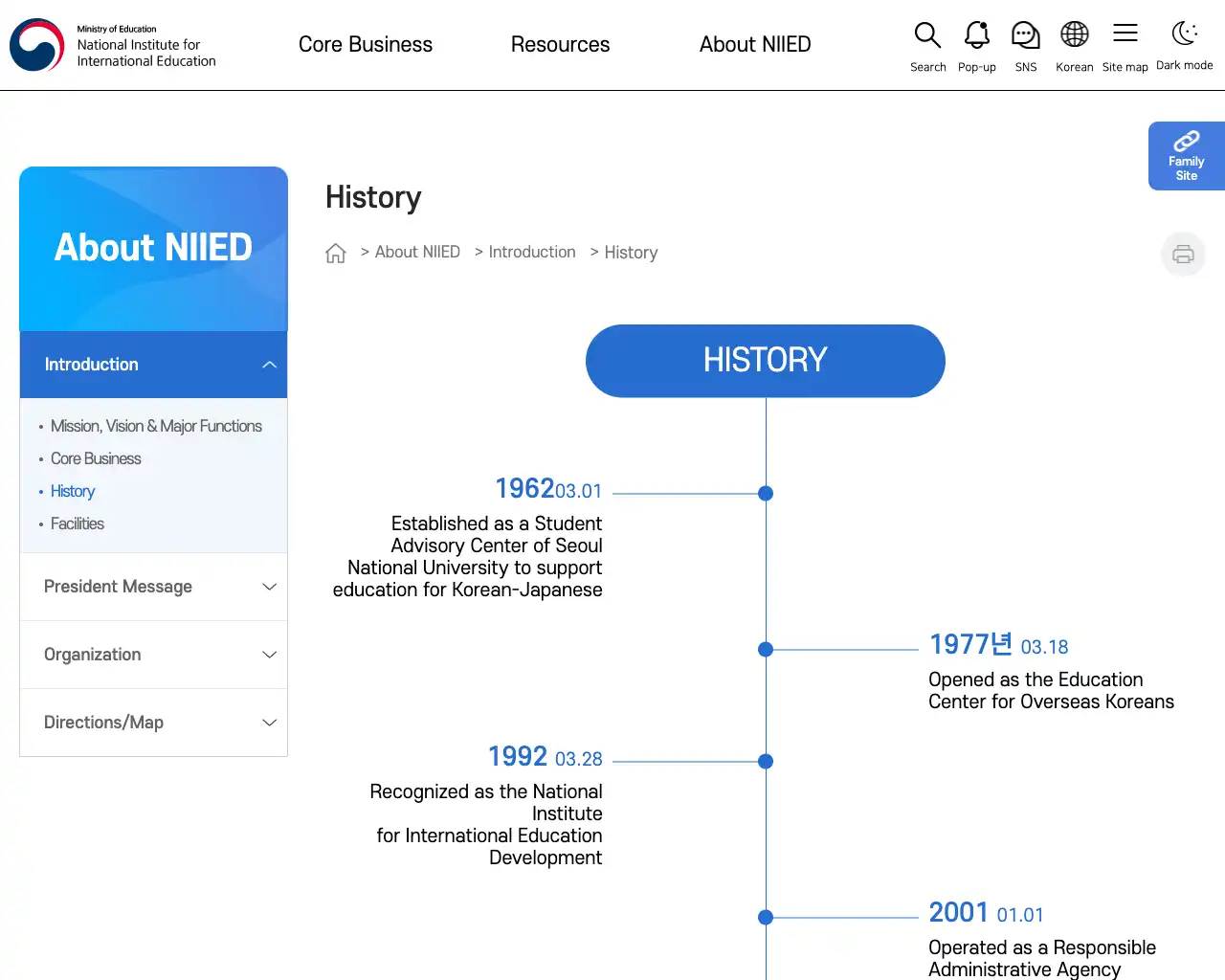
Task: Go home via breadcrumb house icon
Action: tap(335, 253)
